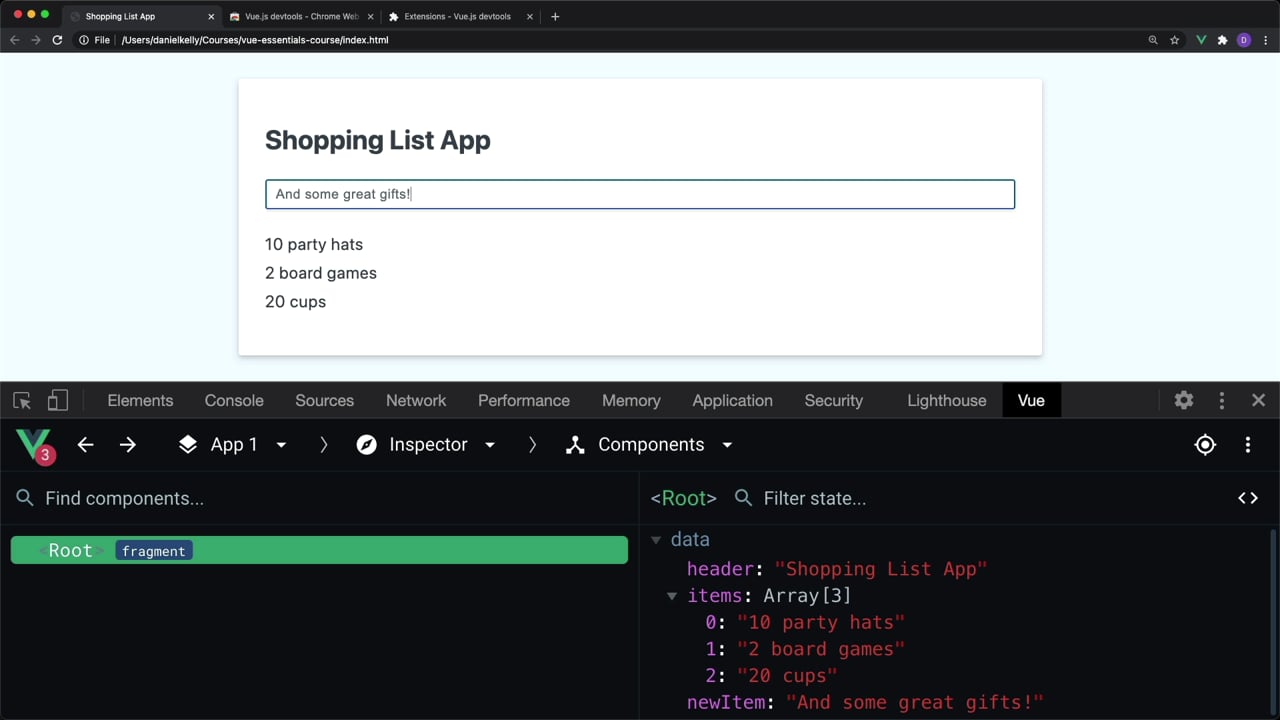The image size is (1280, 720).
Task: Click the zoom magnifier icon in address bar
Action: click(x=1153, y=40)
